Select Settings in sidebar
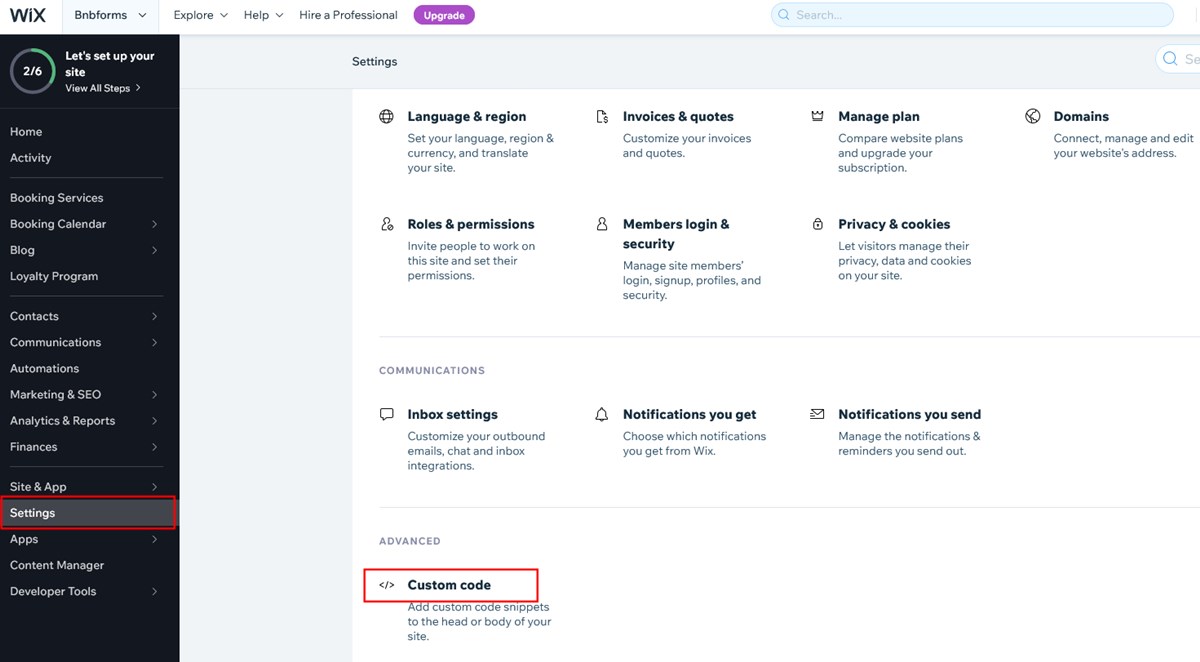Screen dimensions: 1200x662 tap(88, 513)
